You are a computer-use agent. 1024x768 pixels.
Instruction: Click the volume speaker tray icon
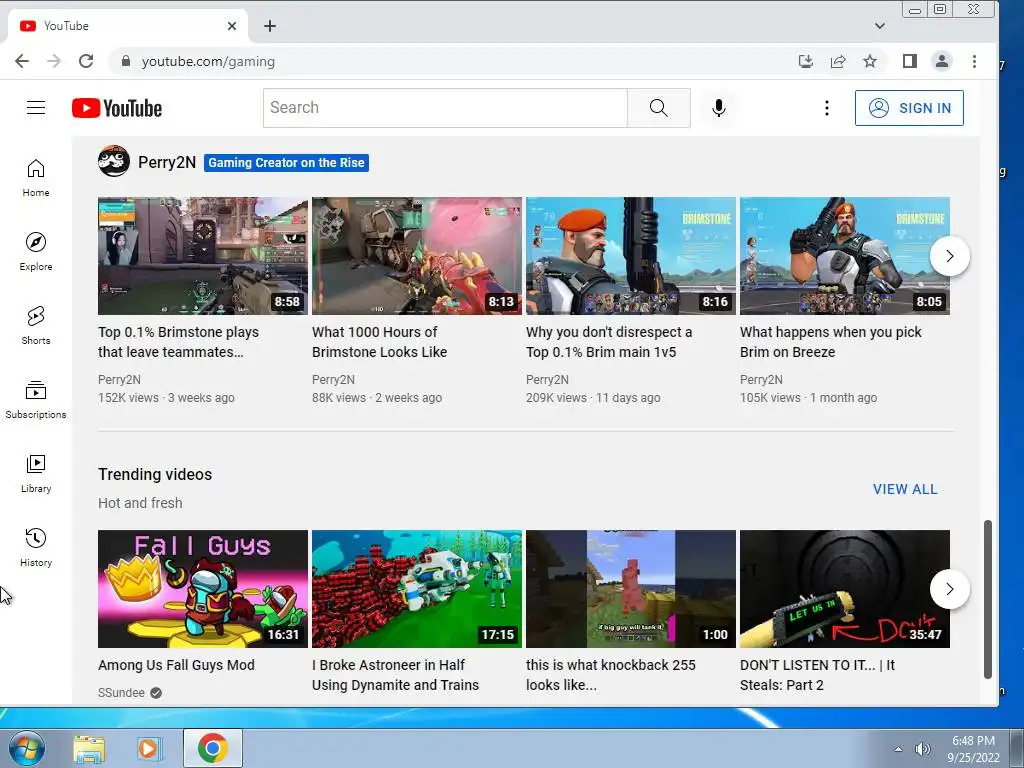pos(922,749)
